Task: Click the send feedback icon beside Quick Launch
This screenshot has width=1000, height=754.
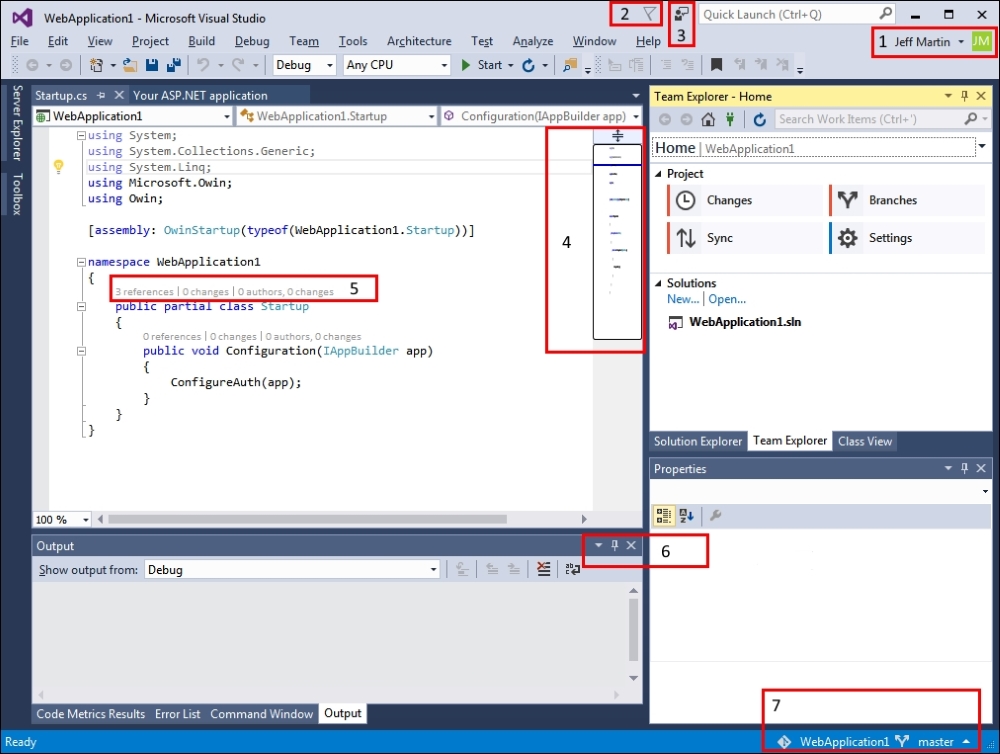Action: 682,14
